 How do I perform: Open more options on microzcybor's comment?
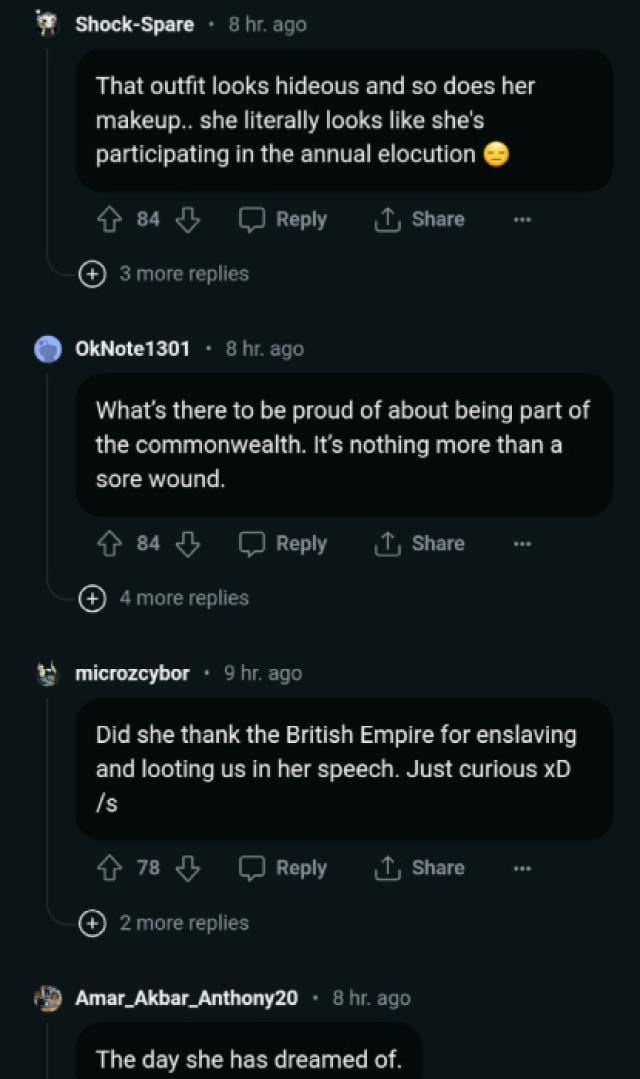[x=522, y=868]
